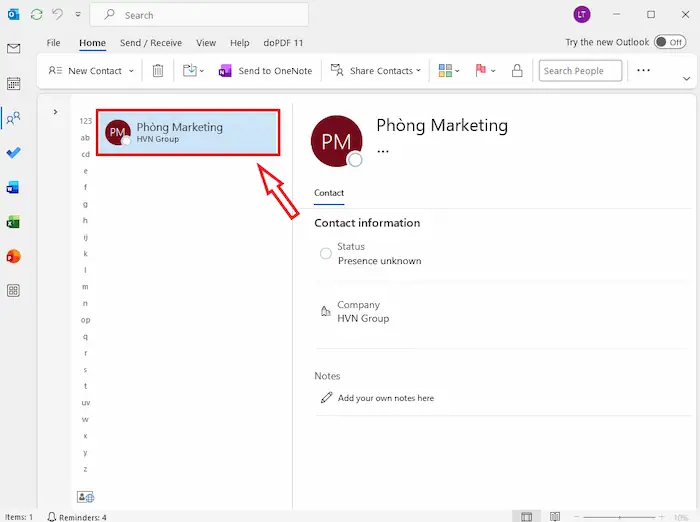The height and width of the screenshot is (522, 700).
Task: Toggle the Try the new Outlook switch
Action: coord(669,43)
